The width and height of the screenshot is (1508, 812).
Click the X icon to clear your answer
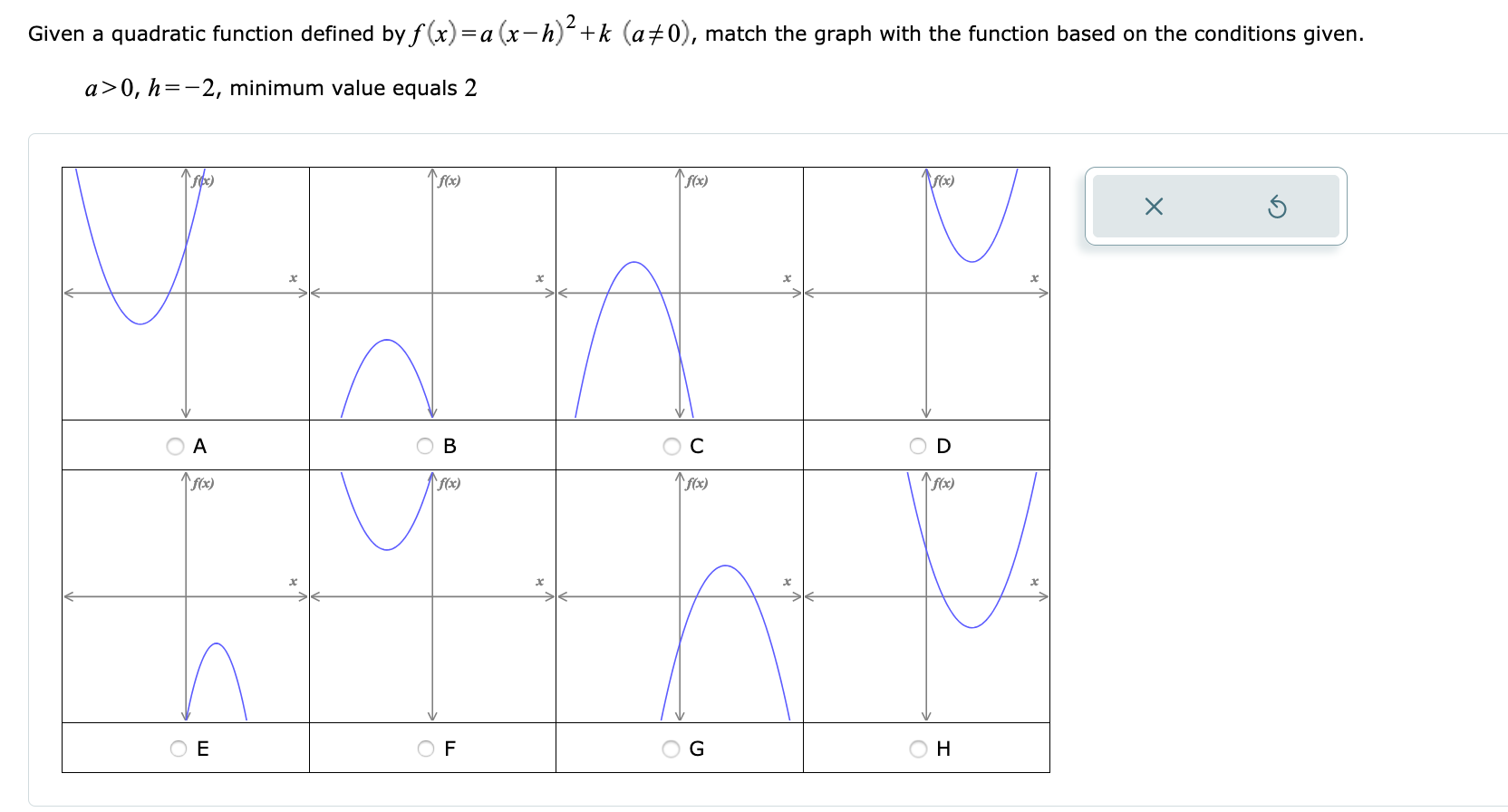(x=1153, y=207)
